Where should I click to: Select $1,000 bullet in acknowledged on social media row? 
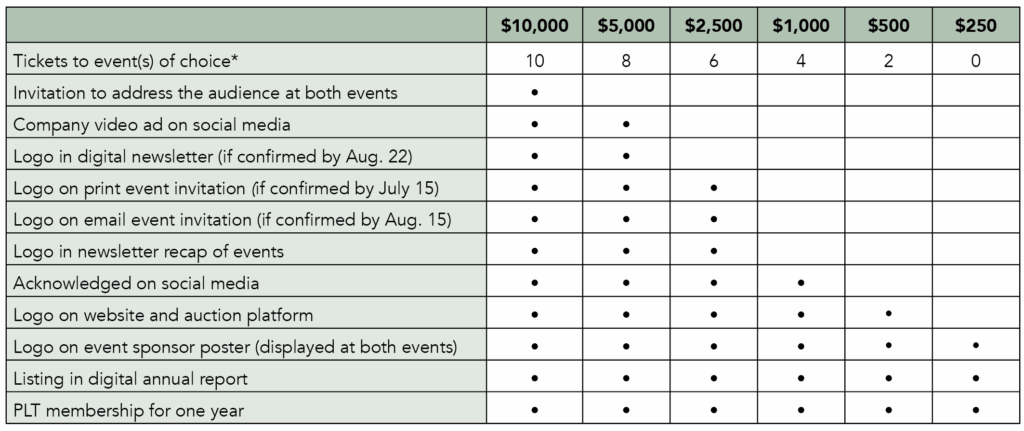801,283
